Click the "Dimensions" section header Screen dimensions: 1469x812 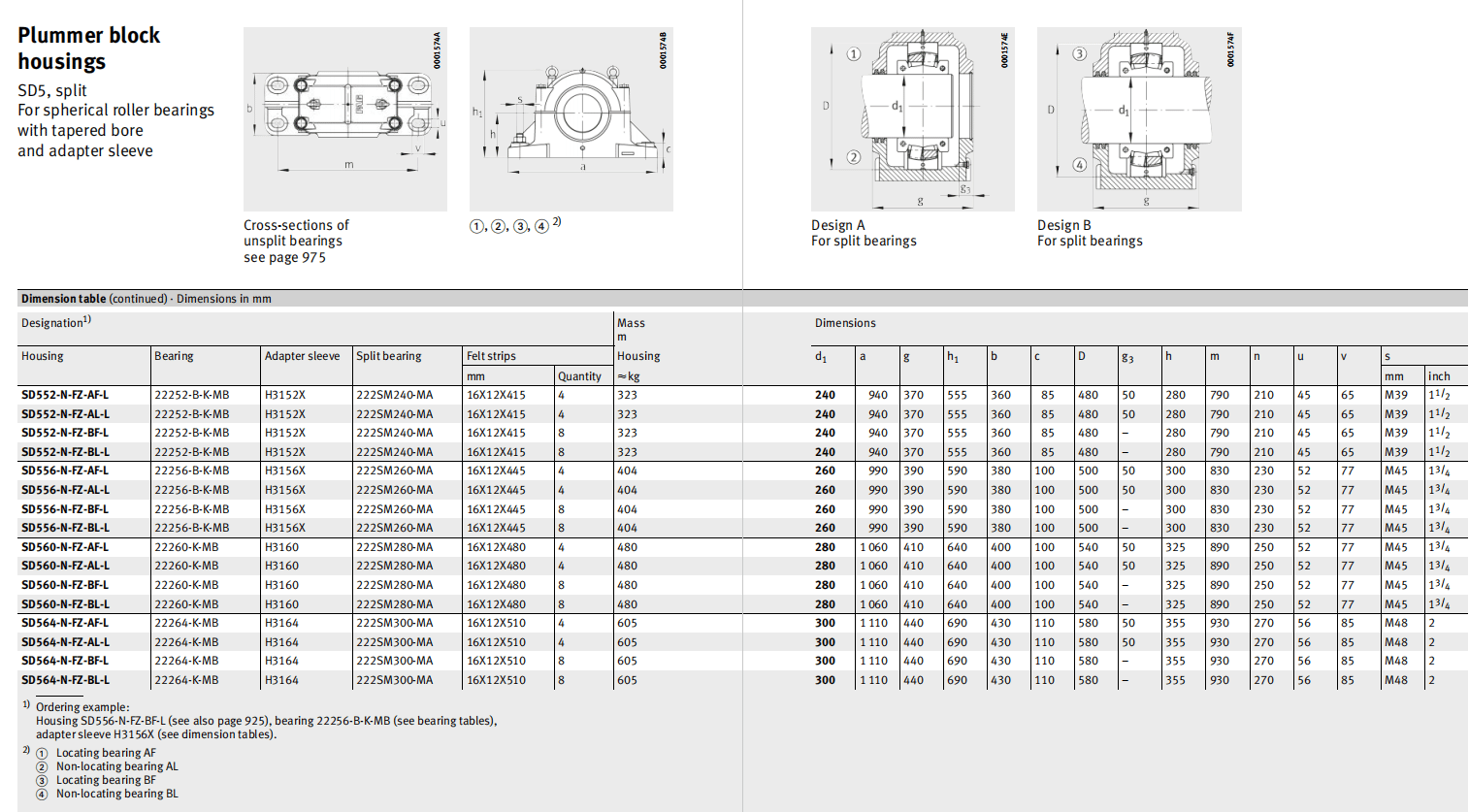[844, 324]
